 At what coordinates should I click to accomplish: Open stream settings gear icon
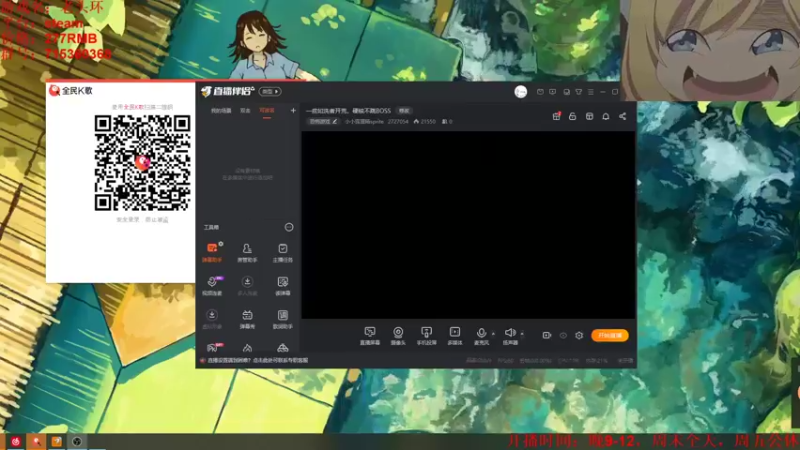pyautogui.click(x=579, y=335)
